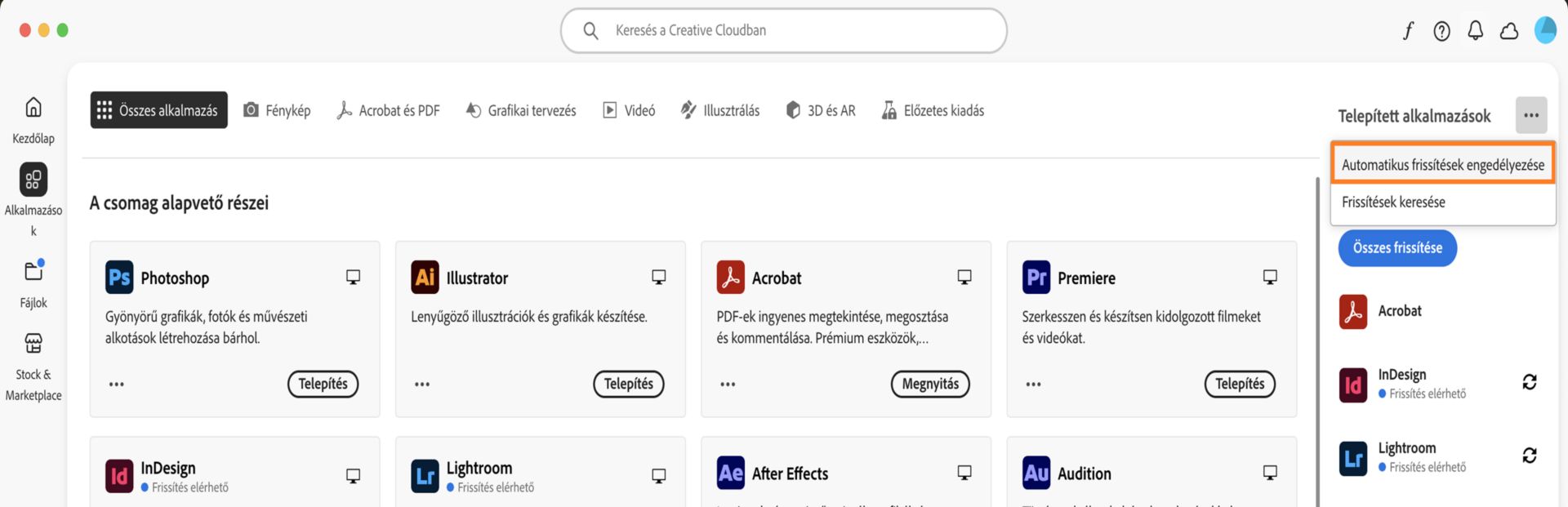
Task: Open your profile avatar
Action: coord(1545,30)
